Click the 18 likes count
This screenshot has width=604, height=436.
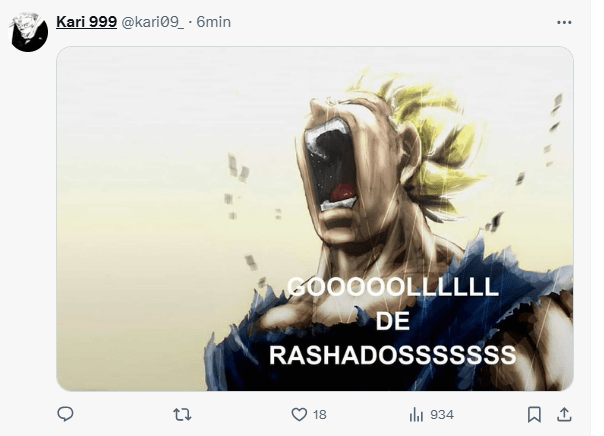click(320, 415)
